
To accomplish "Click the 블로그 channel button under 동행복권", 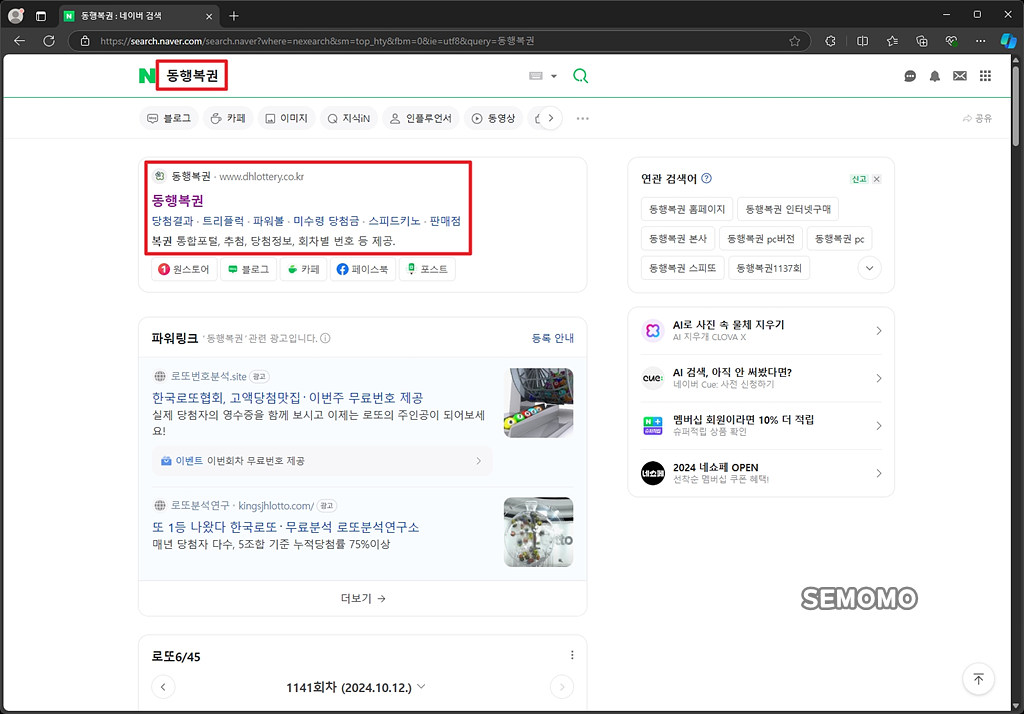I will coord(248,269).
